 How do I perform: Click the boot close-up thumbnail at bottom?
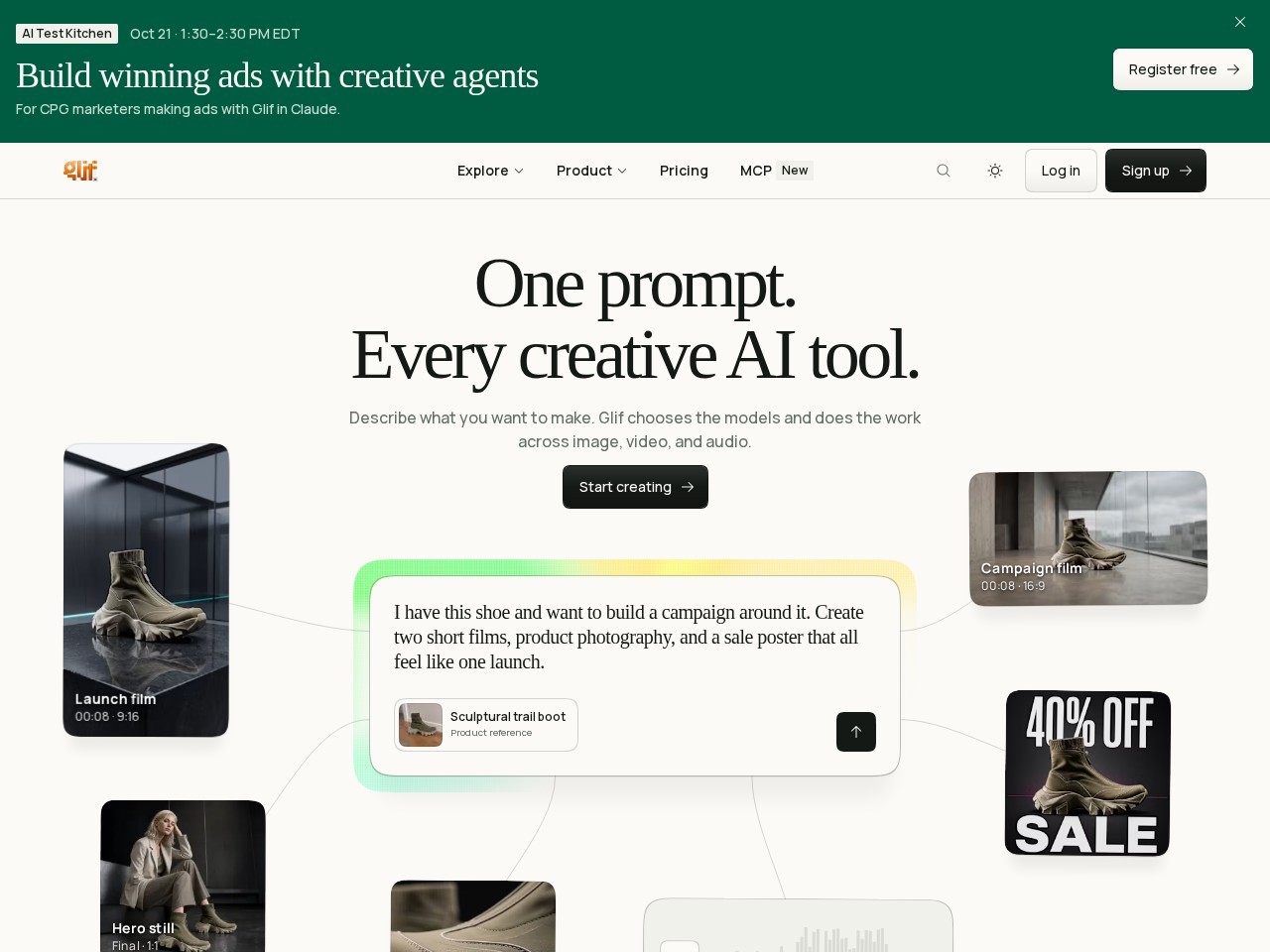[473, 916]
